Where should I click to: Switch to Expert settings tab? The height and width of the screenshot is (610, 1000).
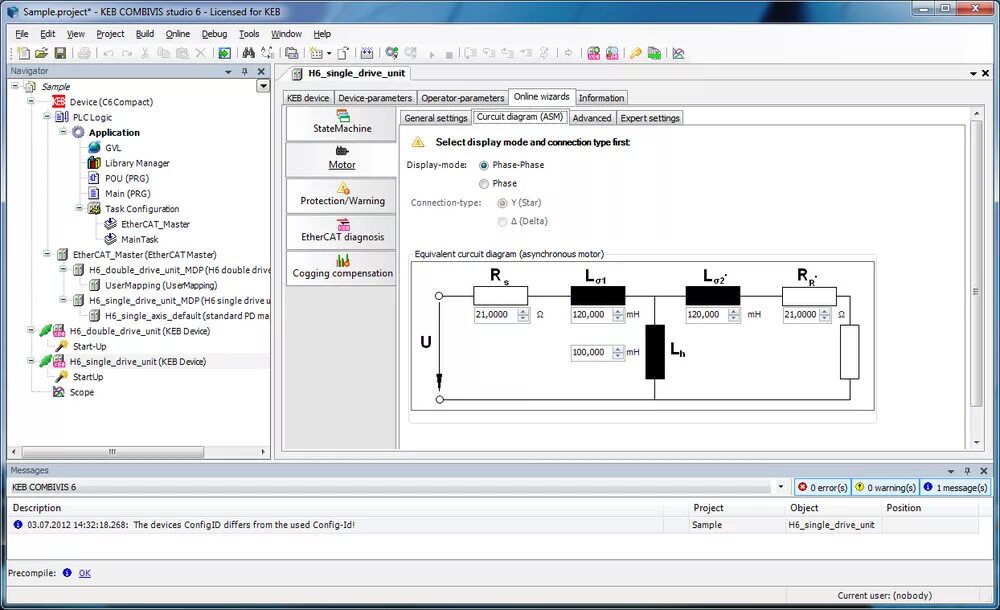[x=650, y=118]
